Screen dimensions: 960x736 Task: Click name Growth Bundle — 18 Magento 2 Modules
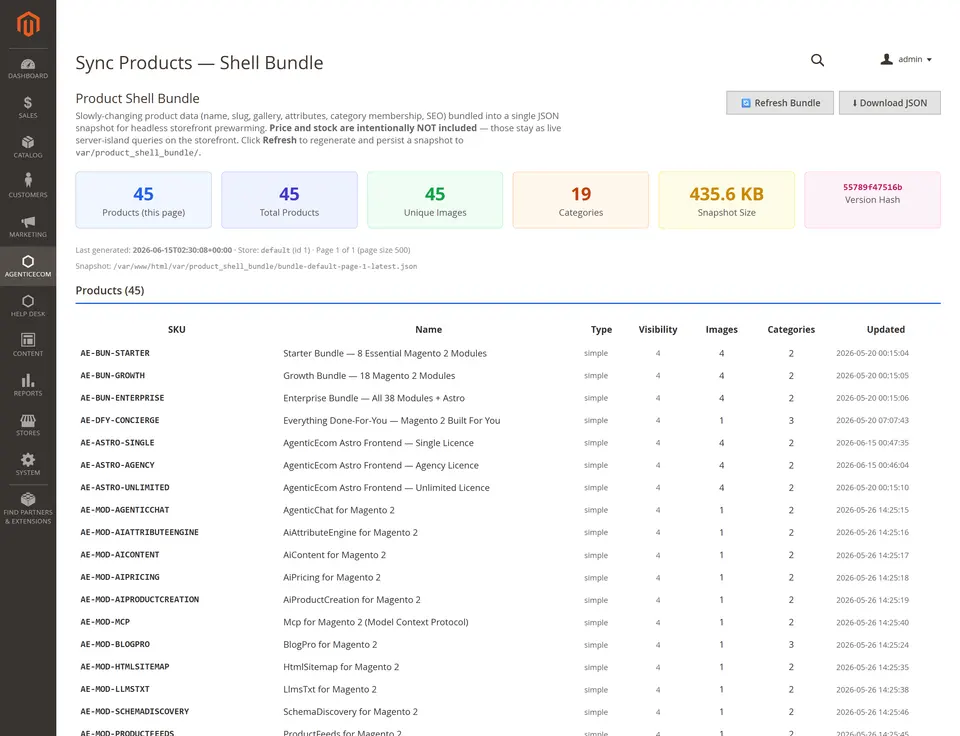pyautogui.click(x=369, y=375)
